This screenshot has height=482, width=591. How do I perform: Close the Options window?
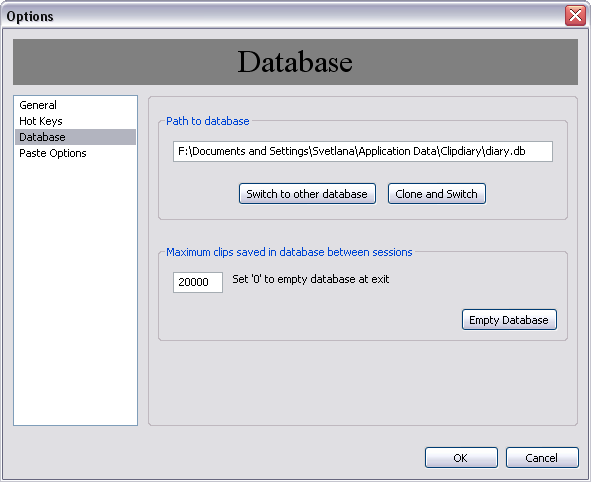575,15
